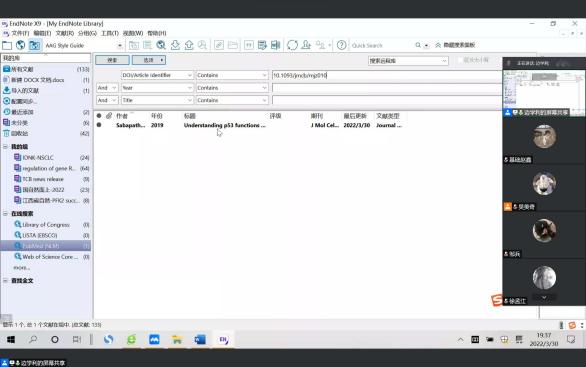Collapse the 我的组 group set

point(6,147)
